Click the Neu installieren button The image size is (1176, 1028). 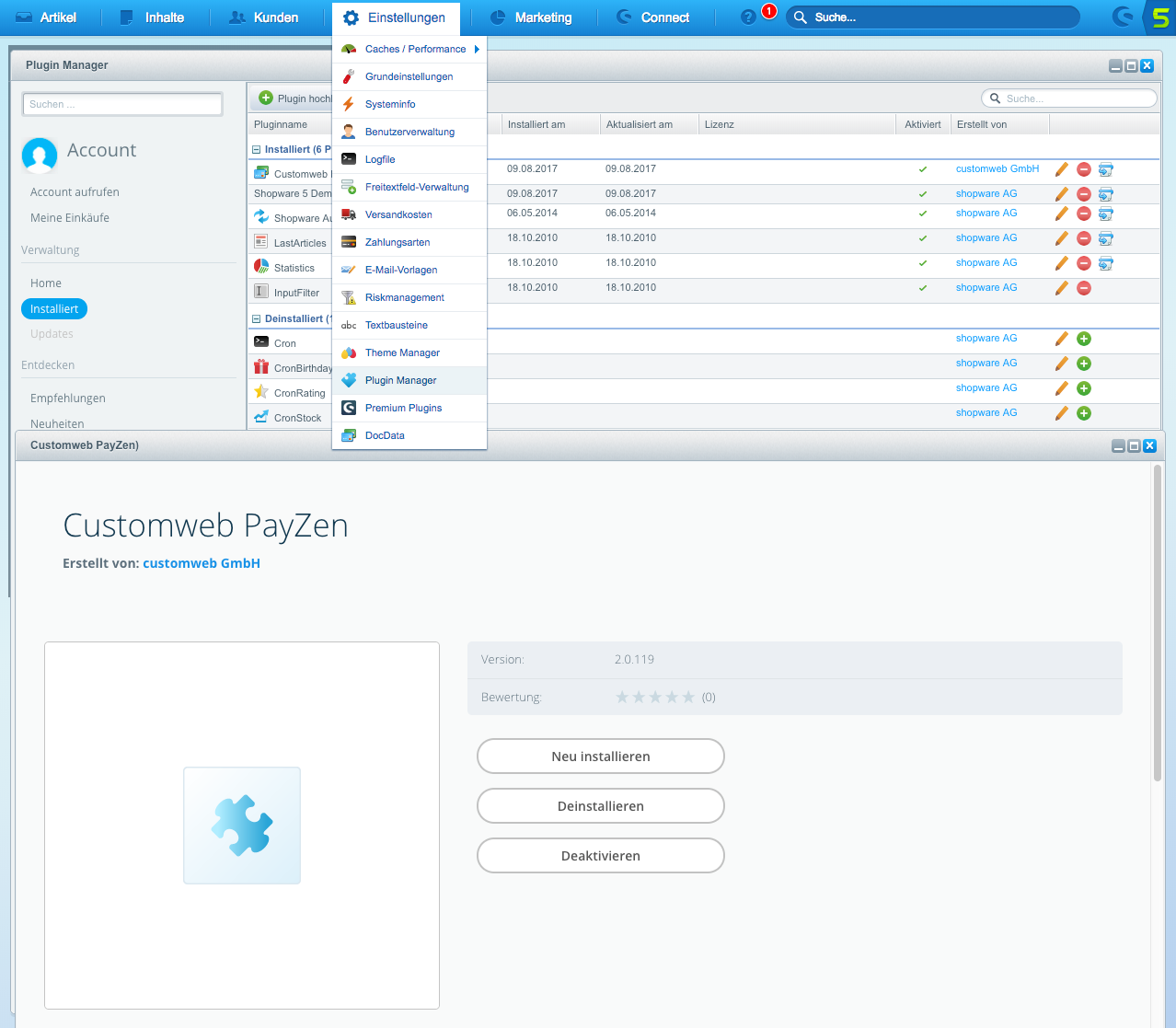(601, 757)
